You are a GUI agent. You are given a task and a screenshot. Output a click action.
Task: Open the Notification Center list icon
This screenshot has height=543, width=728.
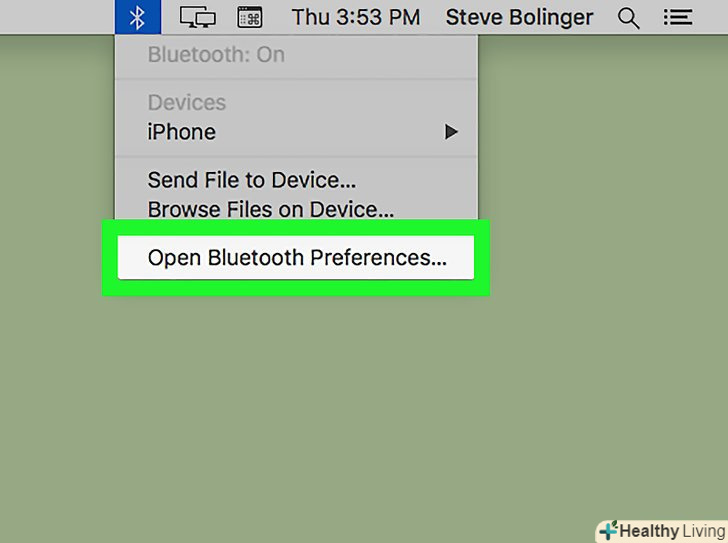(678, 17)
